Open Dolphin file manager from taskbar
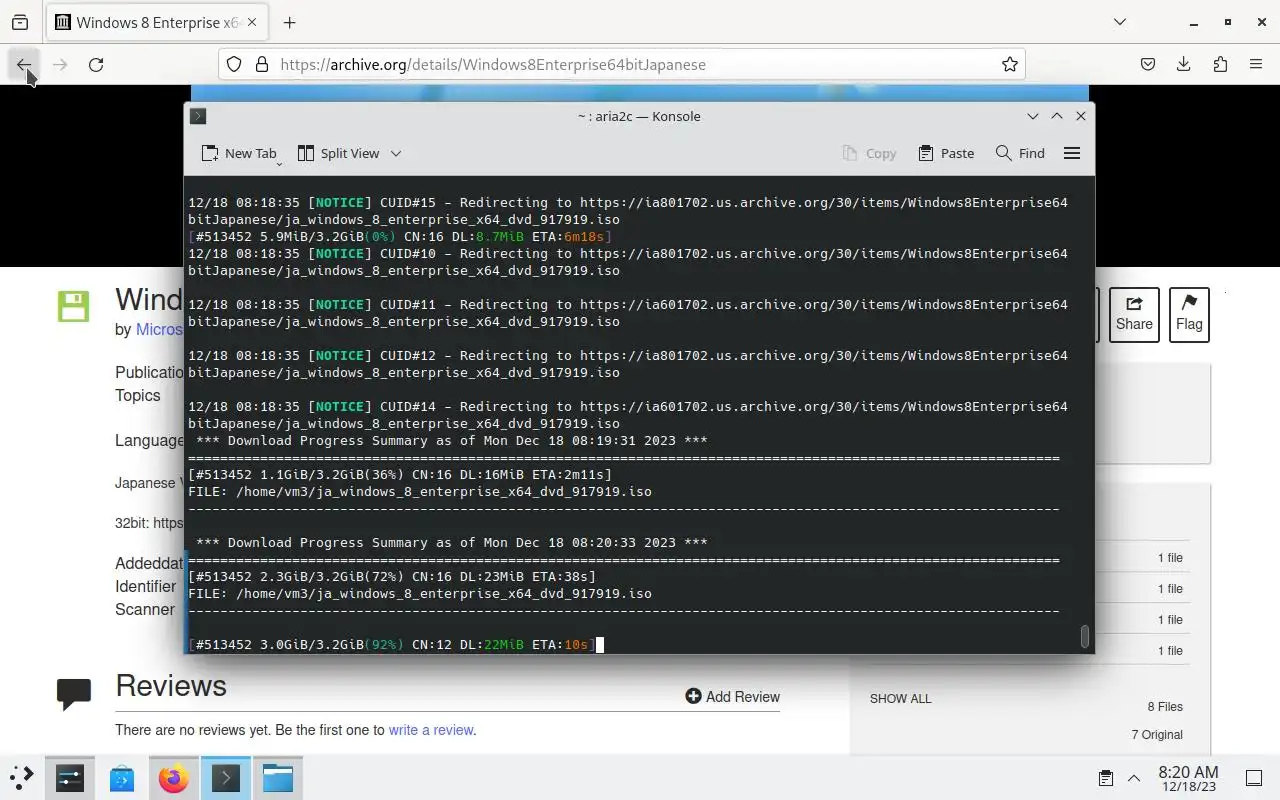 tap(278, 777)
